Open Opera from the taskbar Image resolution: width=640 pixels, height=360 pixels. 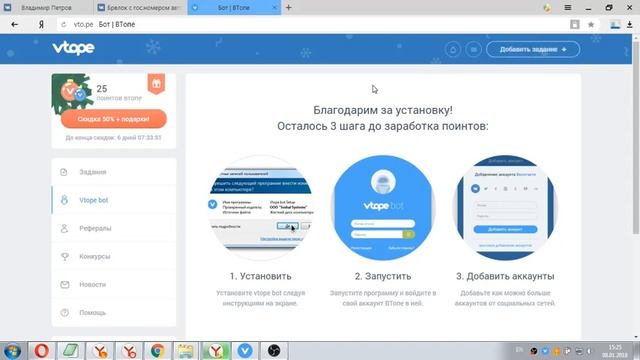click(x=41, y=351)
